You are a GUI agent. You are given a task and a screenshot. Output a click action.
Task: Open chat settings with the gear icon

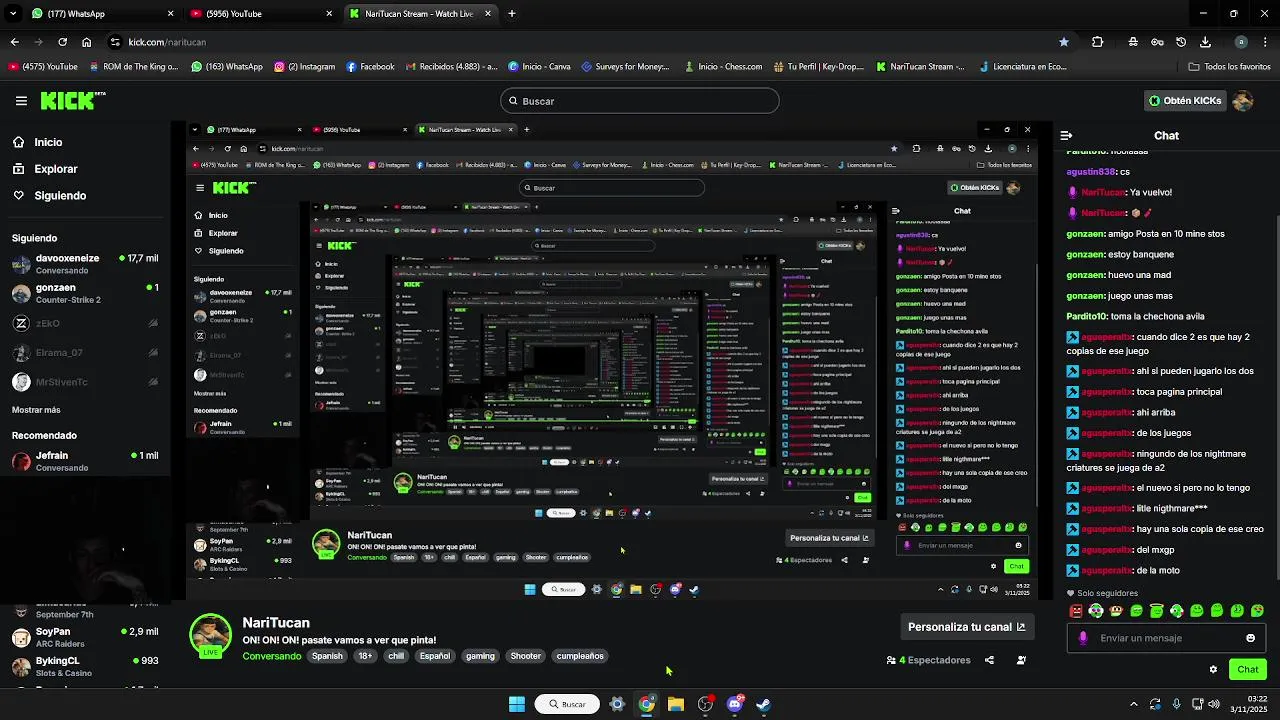[x=1213, y=669]
